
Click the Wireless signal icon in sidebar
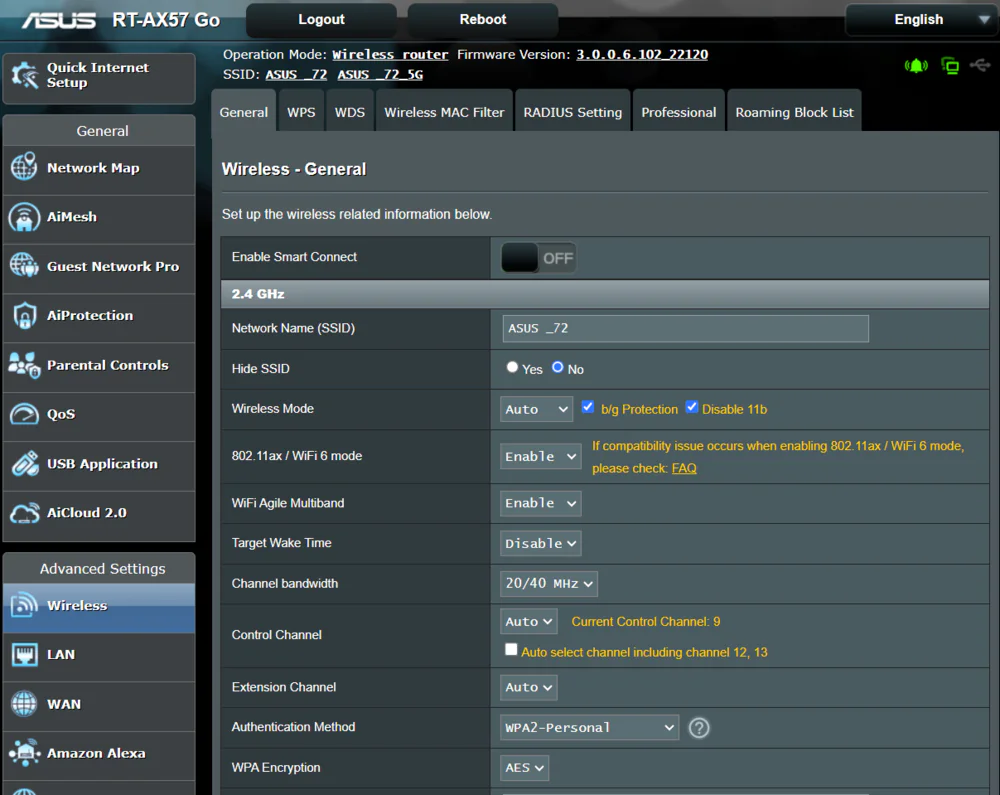(x=24, y=605)
